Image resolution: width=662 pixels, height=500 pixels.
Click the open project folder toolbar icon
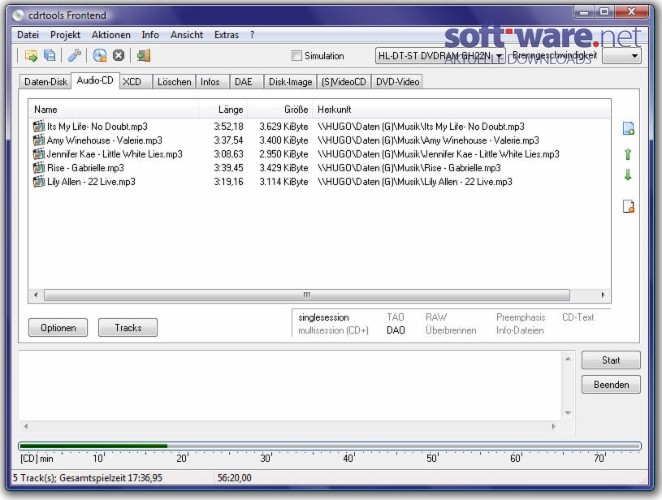click(31, 55)
